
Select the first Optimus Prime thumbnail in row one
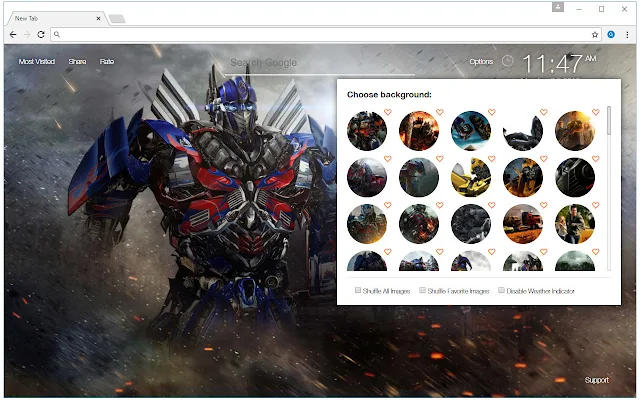tap(367, 131)
